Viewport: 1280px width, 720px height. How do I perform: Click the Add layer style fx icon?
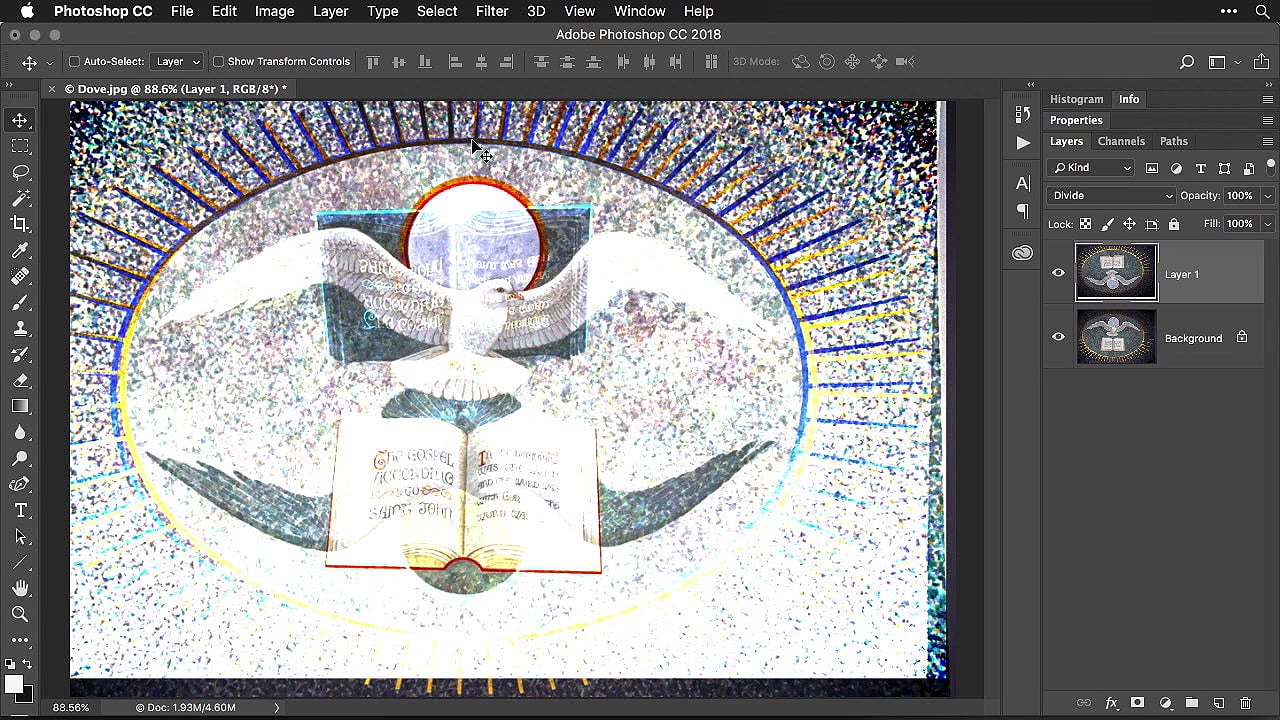(x=1111, y=703)
